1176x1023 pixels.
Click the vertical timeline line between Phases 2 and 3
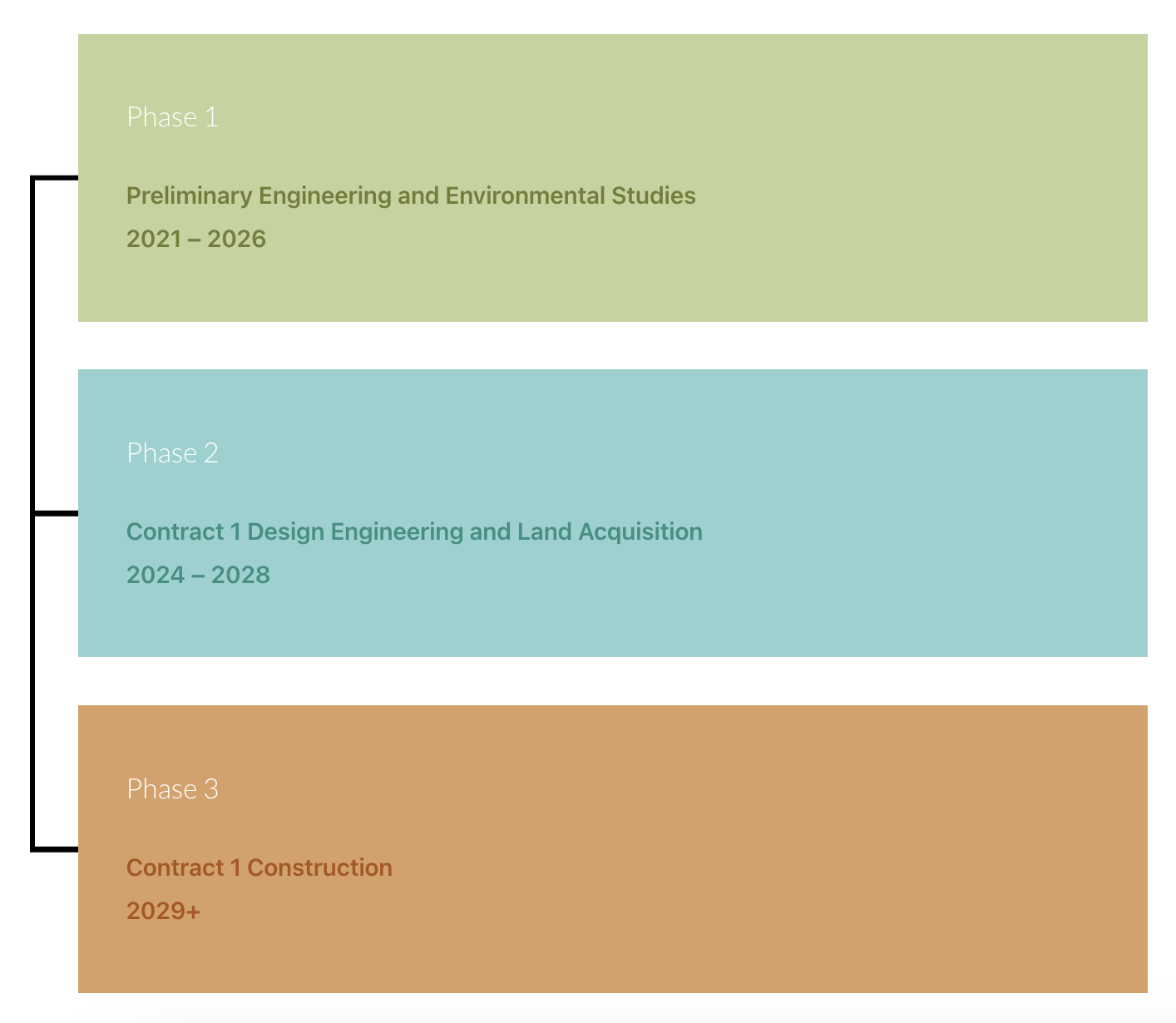pyautogui.click(x=33, y=681)
